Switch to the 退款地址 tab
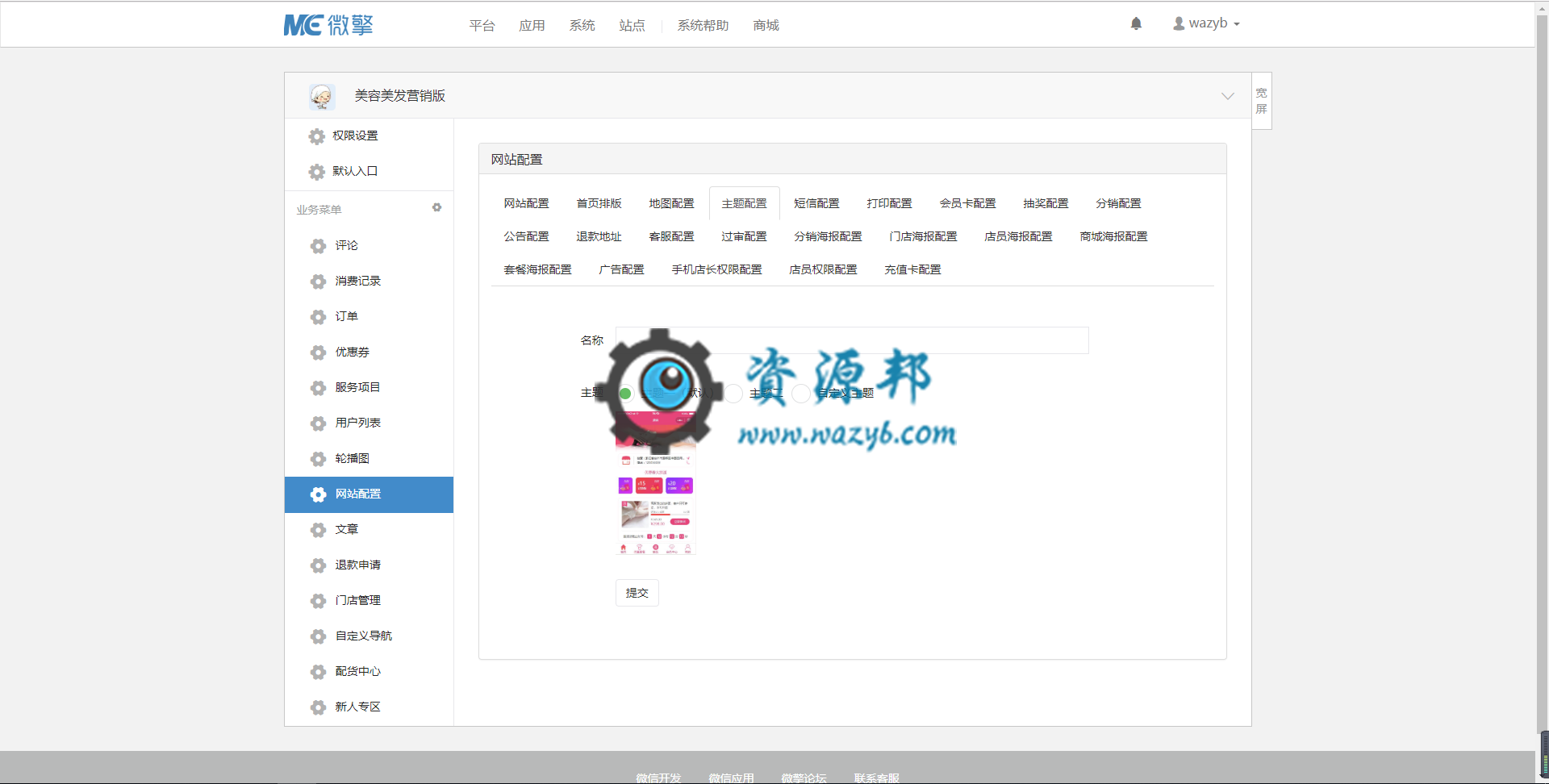This screenshot has height=784, width=1549. pos(599,236)
